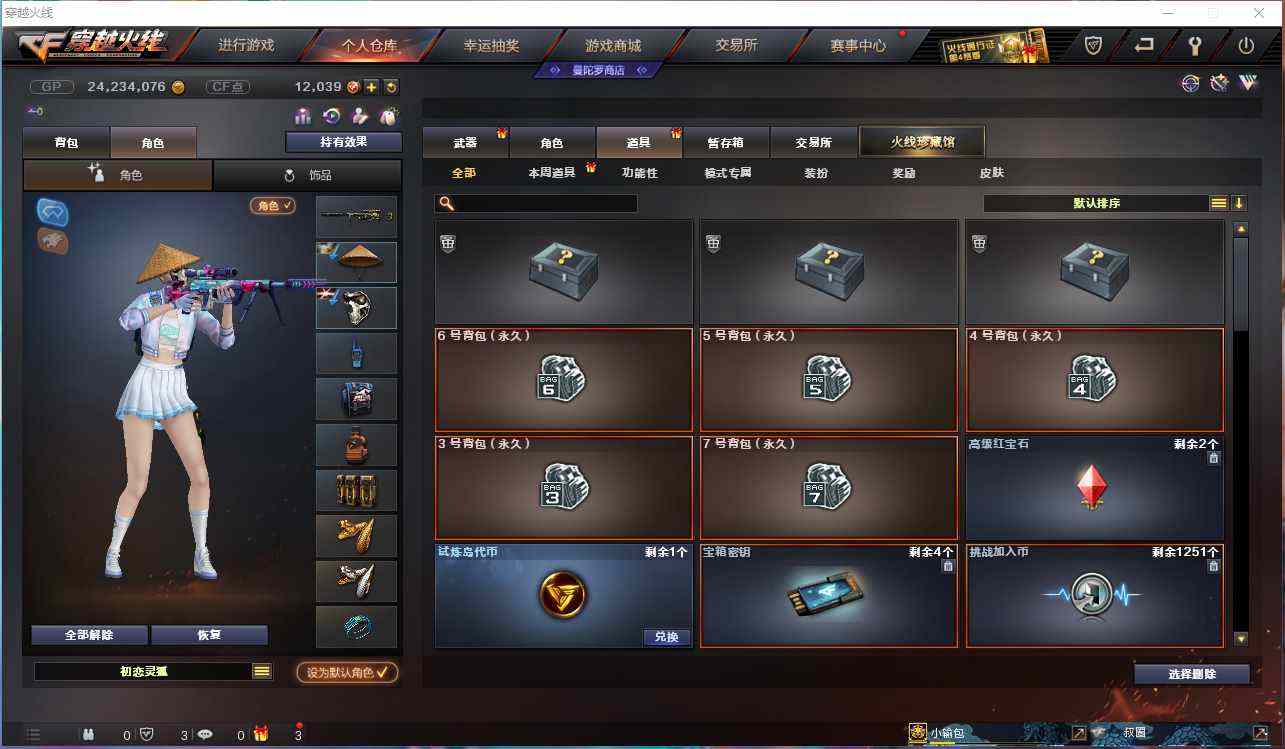The height and width of the screenshot is (749, 1285).
Task: Toggle the 角色 checkmark above character
Action: coord(273,205)
